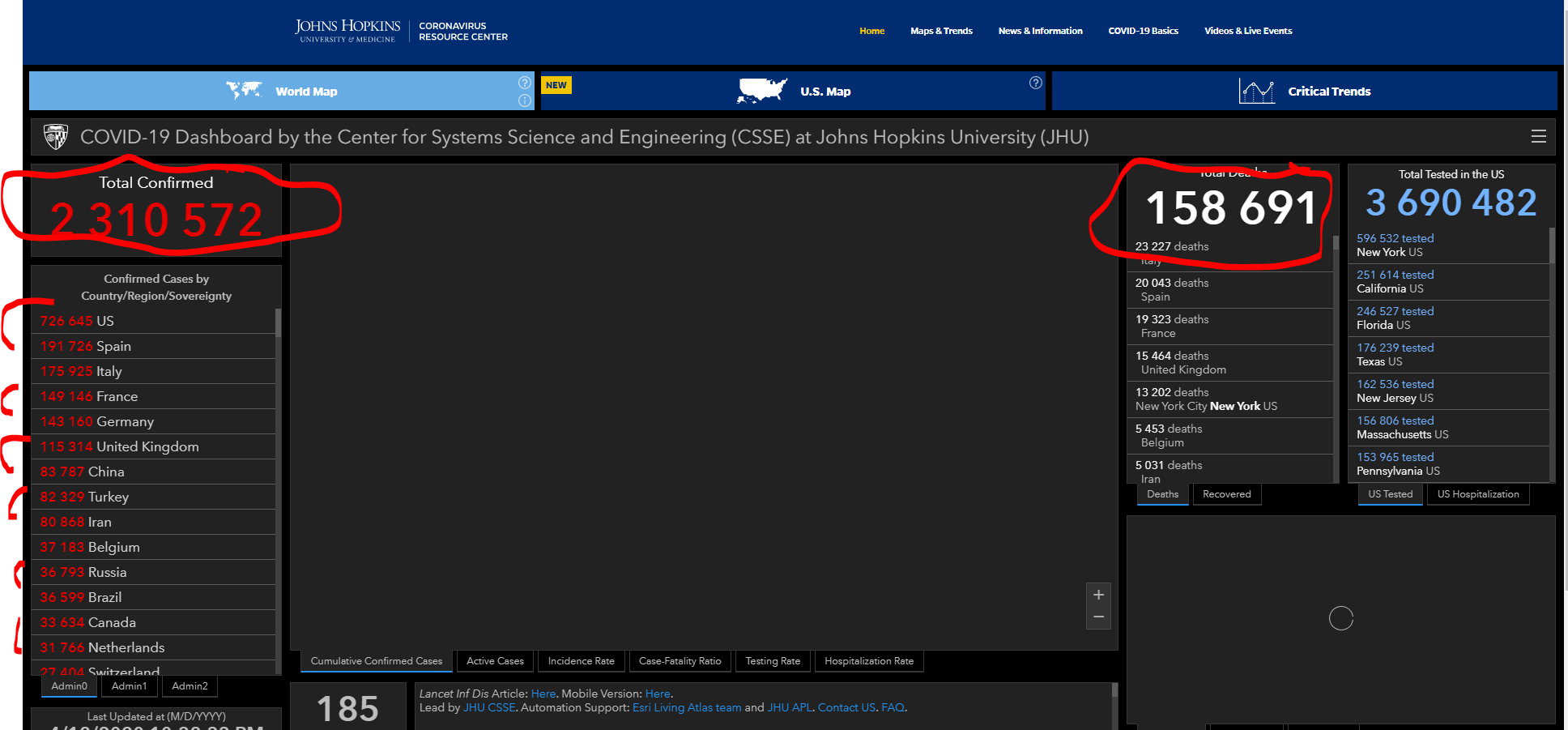Follow the Esri Living Atlas team link
The height and width of the screenshot is (730, 1568).
pyautogui.click(x=687, y=707)
